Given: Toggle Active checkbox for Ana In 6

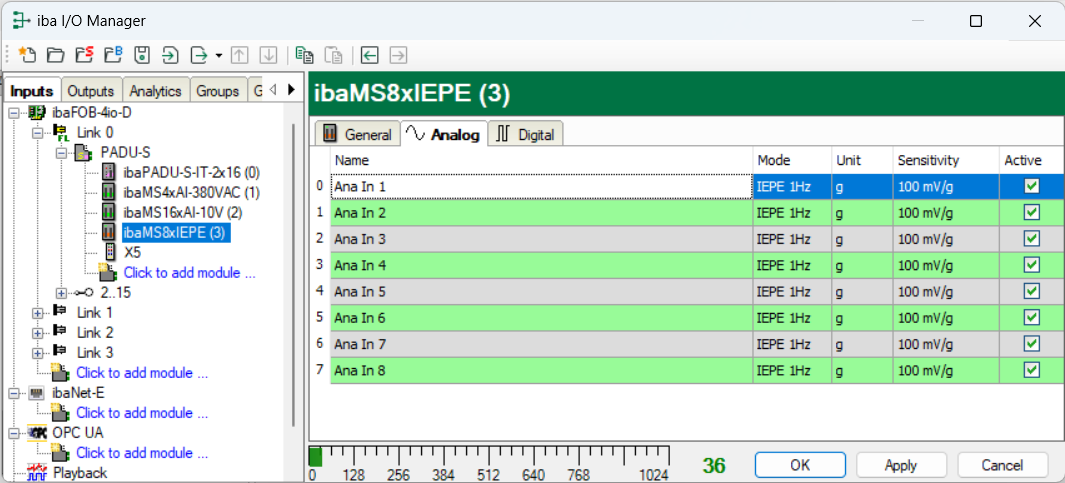Looking at the screenshot, I should coord(1031,317).
